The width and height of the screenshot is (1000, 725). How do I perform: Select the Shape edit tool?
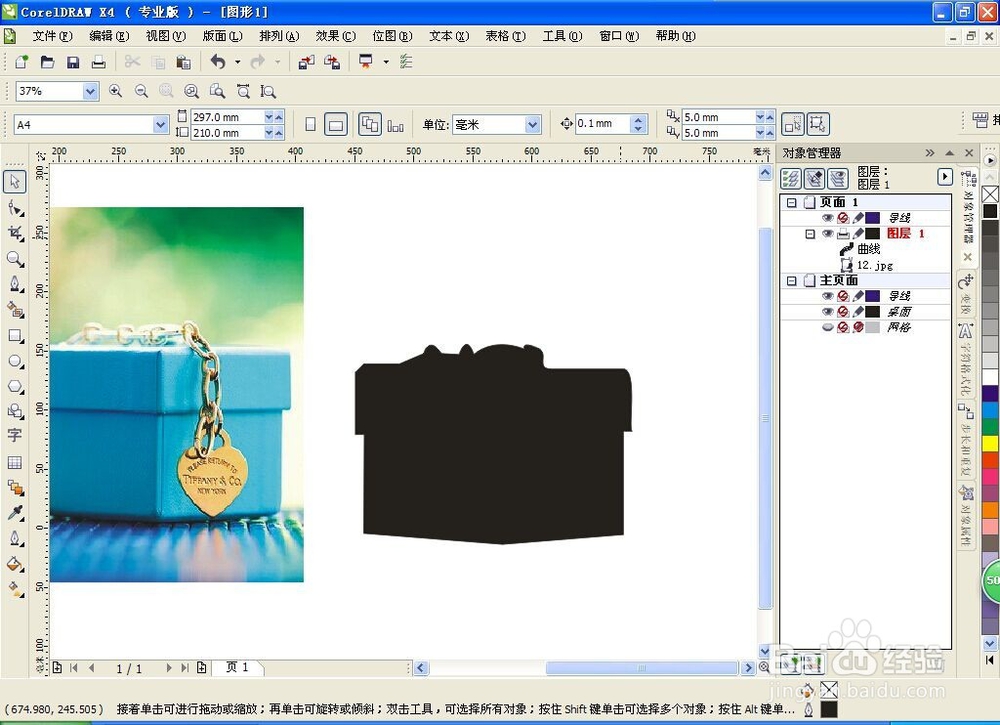15,208
